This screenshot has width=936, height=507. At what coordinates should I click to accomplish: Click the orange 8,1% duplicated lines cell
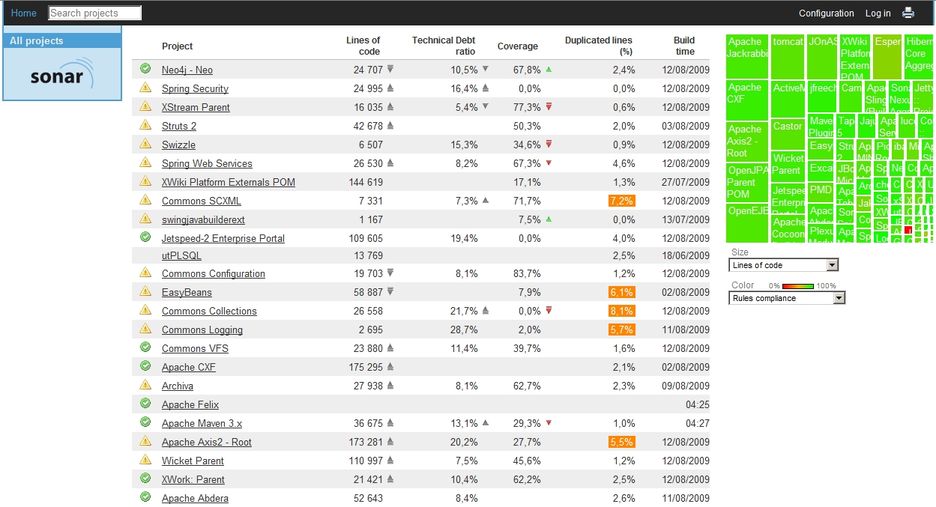(x=621, y=311)
